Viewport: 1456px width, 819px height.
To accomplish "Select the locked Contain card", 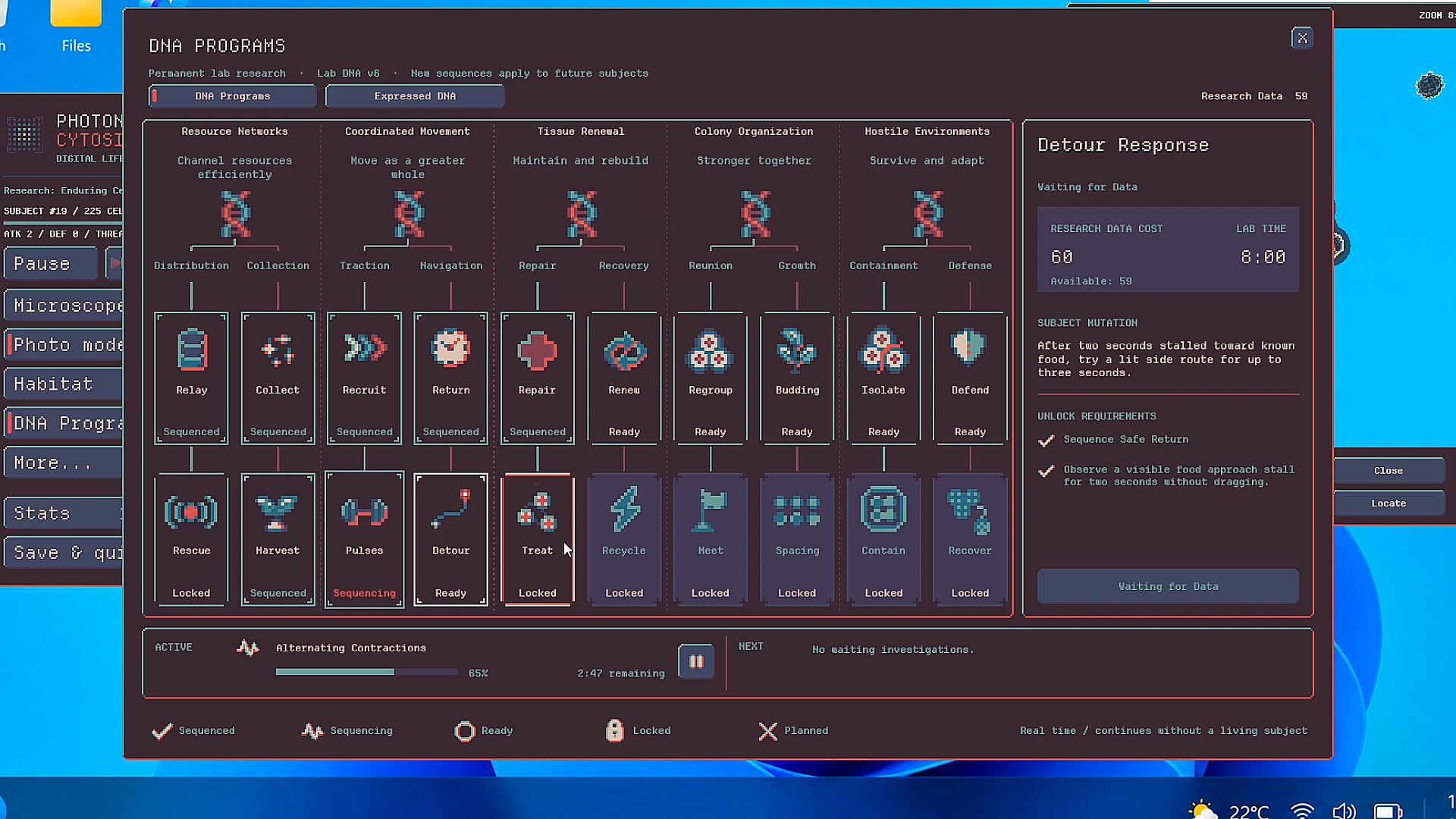I will pyautogui.click(x=883, y=539).
